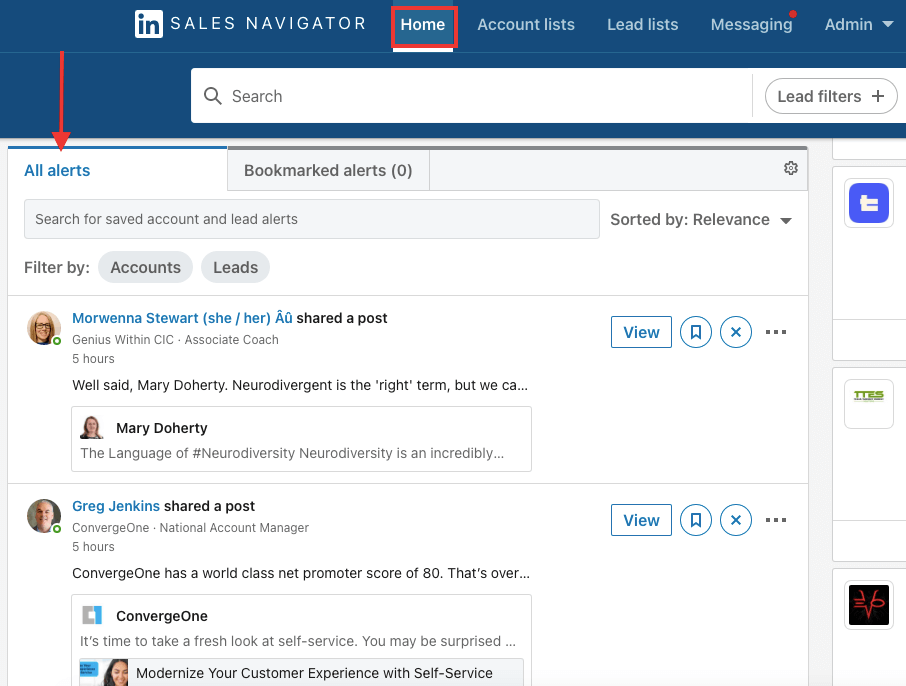Open Greg Jenkins' profile link
Image resolution: width=906 pixels, height=686 pixels.
tap(116, 506)
